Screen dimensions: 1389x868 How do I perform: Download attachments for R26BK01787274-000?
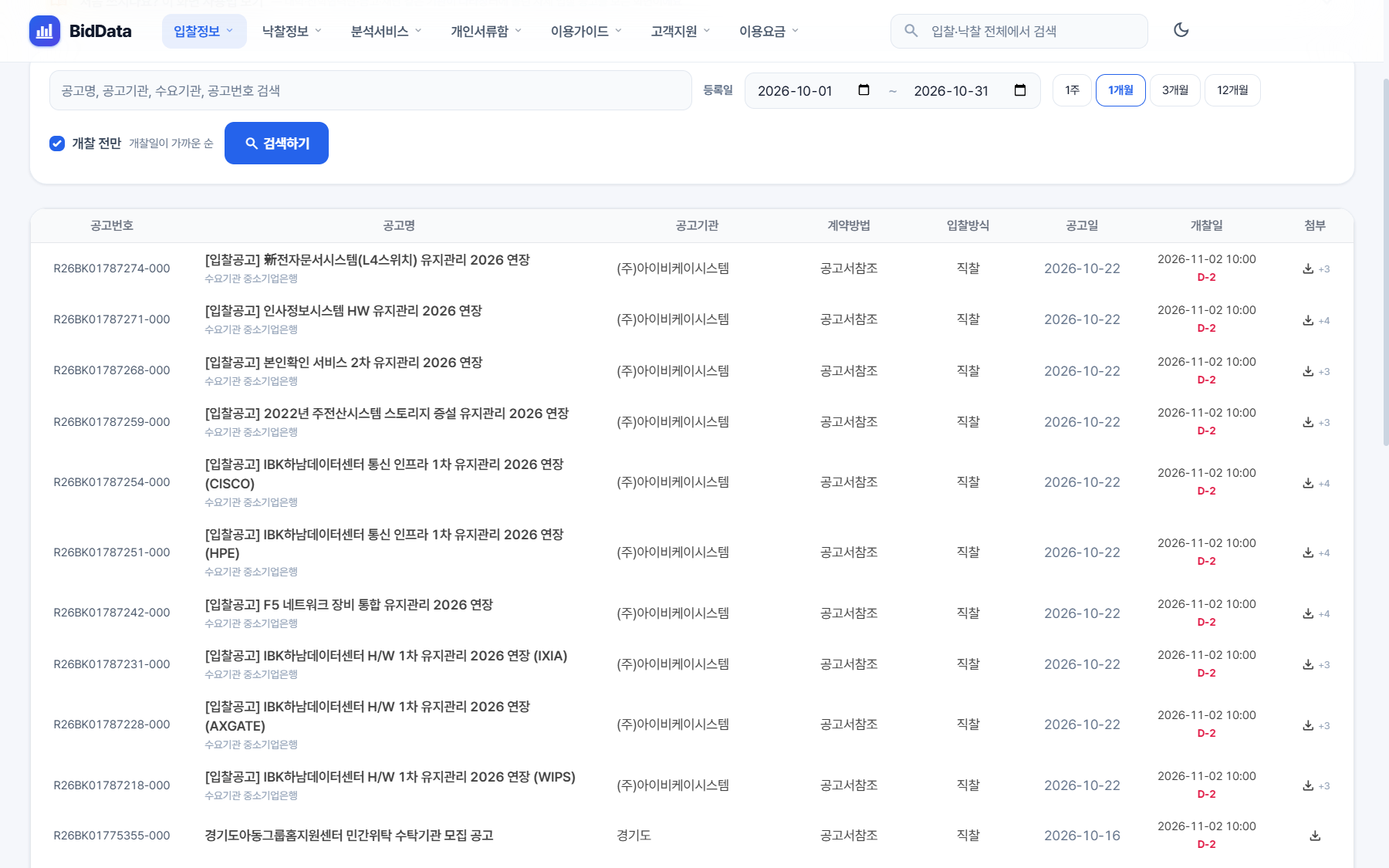coord(1308,269)
